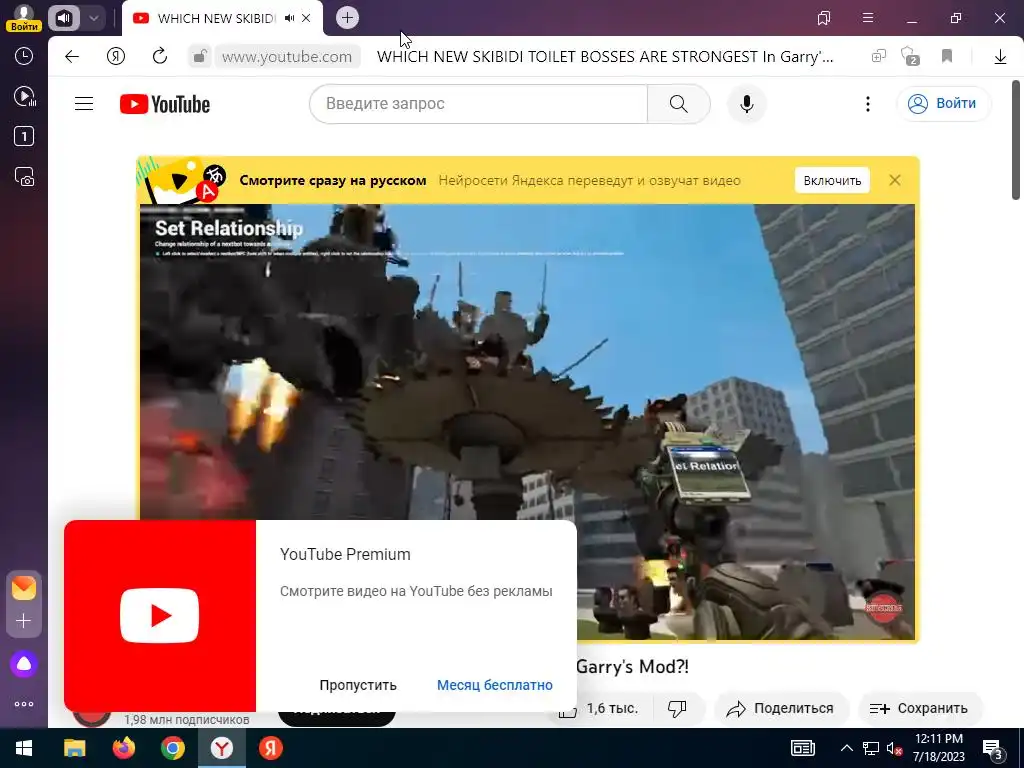The width and height of the screenshot is (1024, 768).
Task: Click the picture-in-picture icon in address bar
Action: point(878,56)
